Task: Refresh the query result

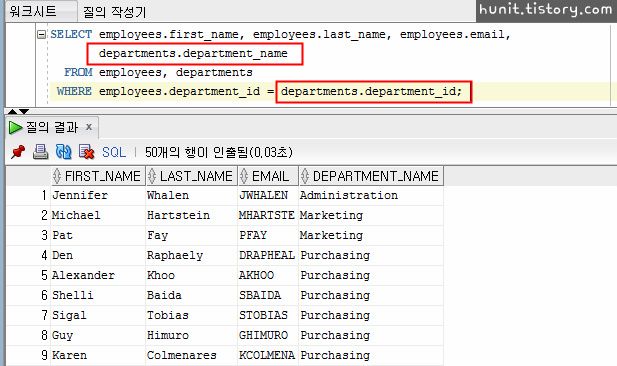Action: click(x=63, y=152)
